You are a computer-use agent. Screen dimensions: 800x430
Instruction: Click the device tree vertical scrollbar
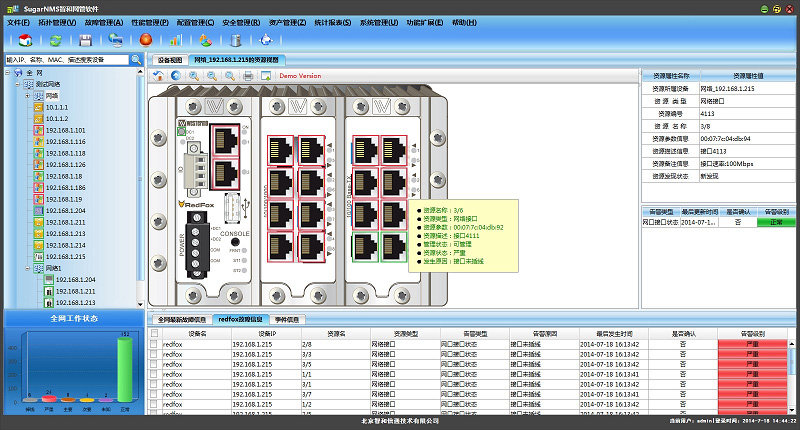click(x=140, y=188)
